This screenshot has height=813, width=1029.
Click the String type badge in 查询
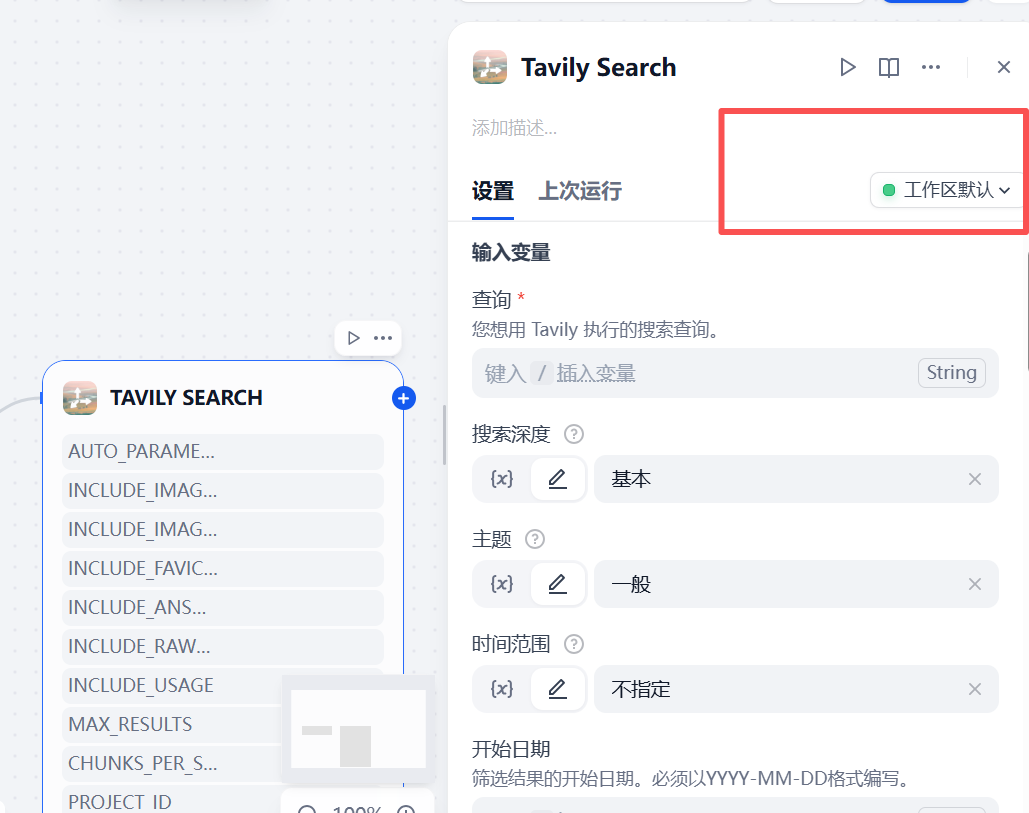952,373
